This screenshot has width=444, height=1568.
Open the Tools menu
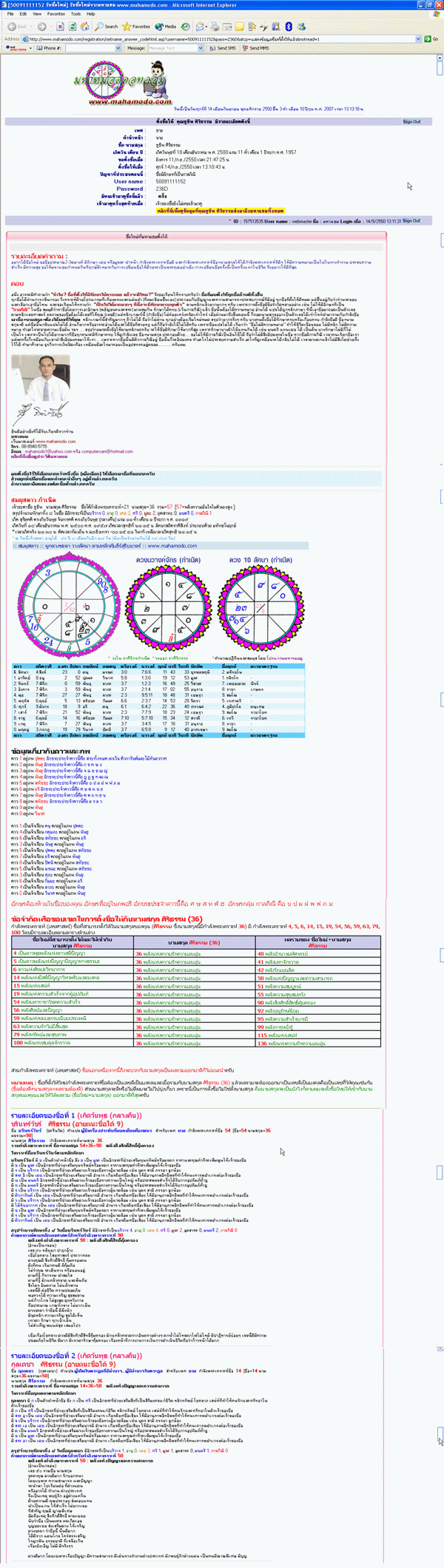click(75, 14)
